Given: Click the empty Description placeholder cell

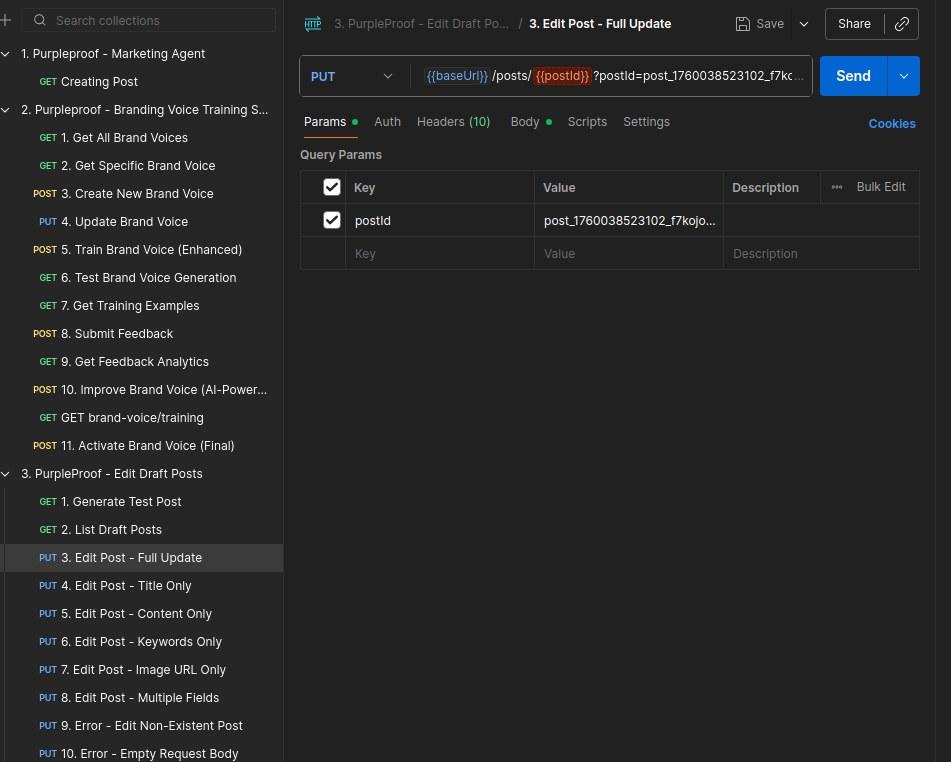Looking at the screenshot, I should [x=821, y=254].
